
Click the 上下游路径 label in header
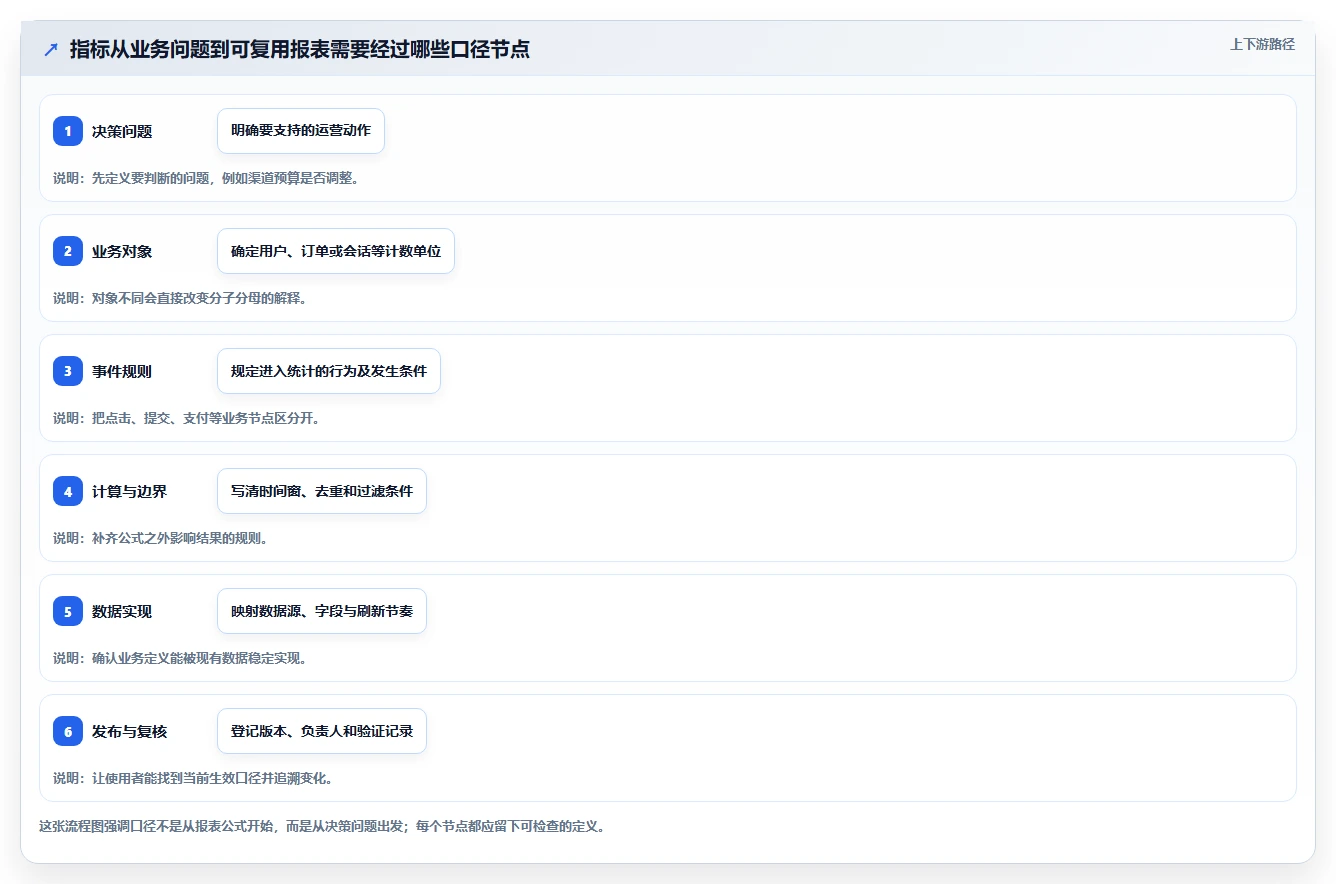[1262, 44]
